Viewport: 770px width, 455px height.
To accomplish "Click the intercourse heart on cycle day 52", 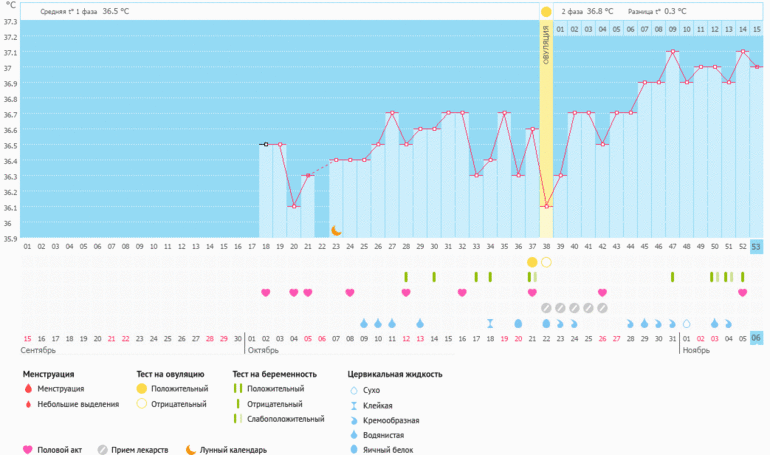I will 743,293.
